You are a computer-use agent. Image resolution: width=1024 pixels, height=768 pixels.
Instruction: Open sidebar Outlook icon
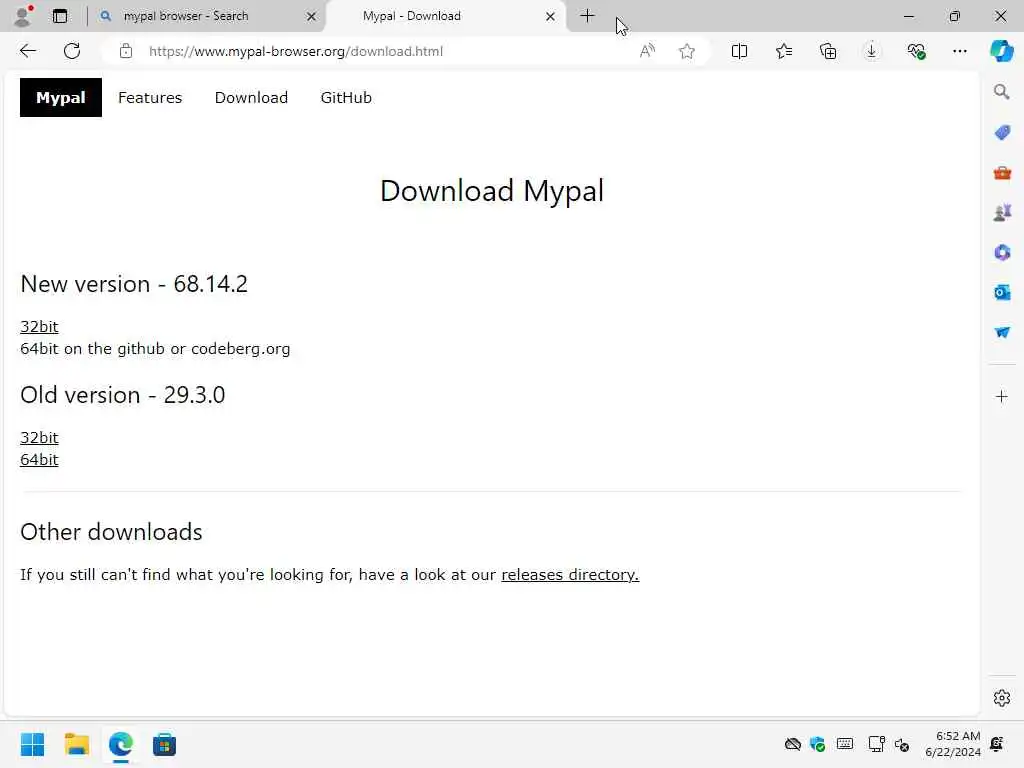[x=1002, y=292]
